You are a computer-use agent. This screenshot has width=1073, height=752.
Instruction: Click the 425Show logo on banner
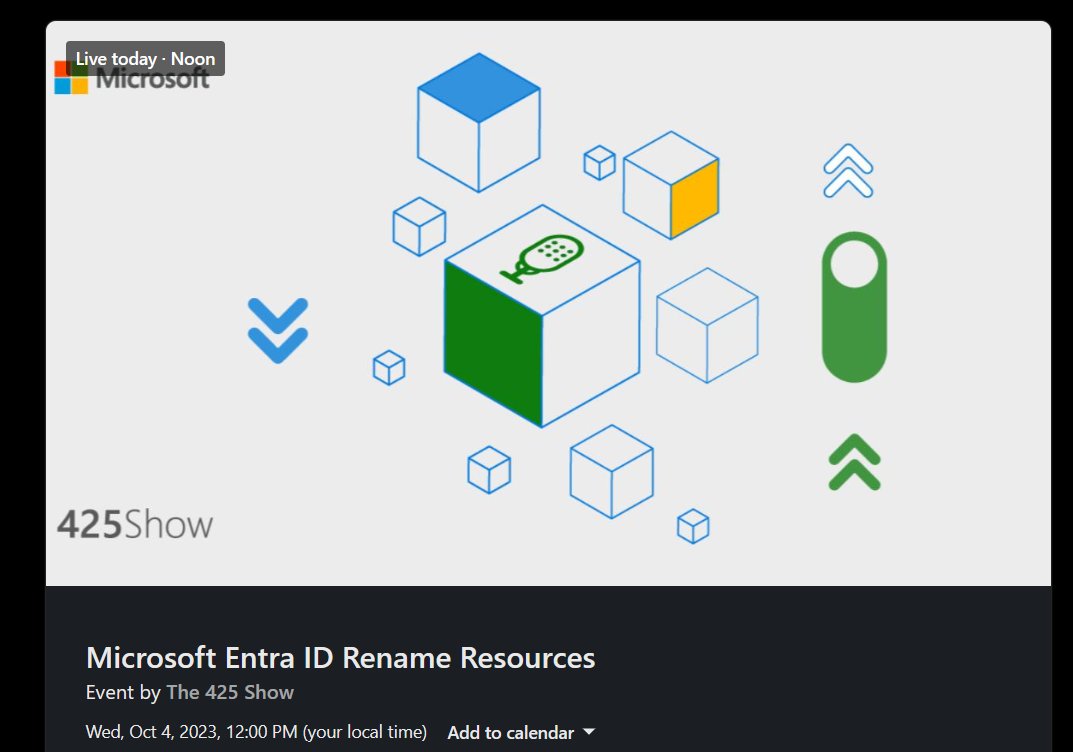135,525
